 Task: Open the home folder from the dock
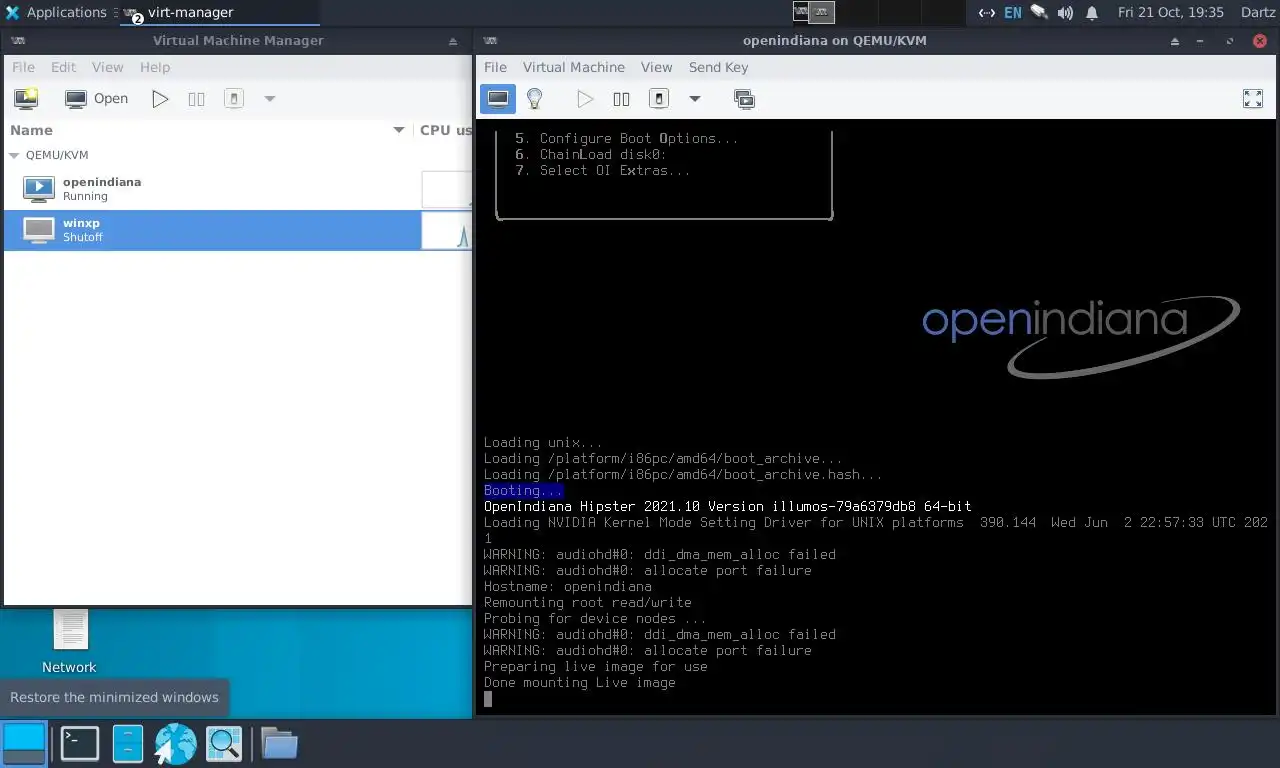279,743
